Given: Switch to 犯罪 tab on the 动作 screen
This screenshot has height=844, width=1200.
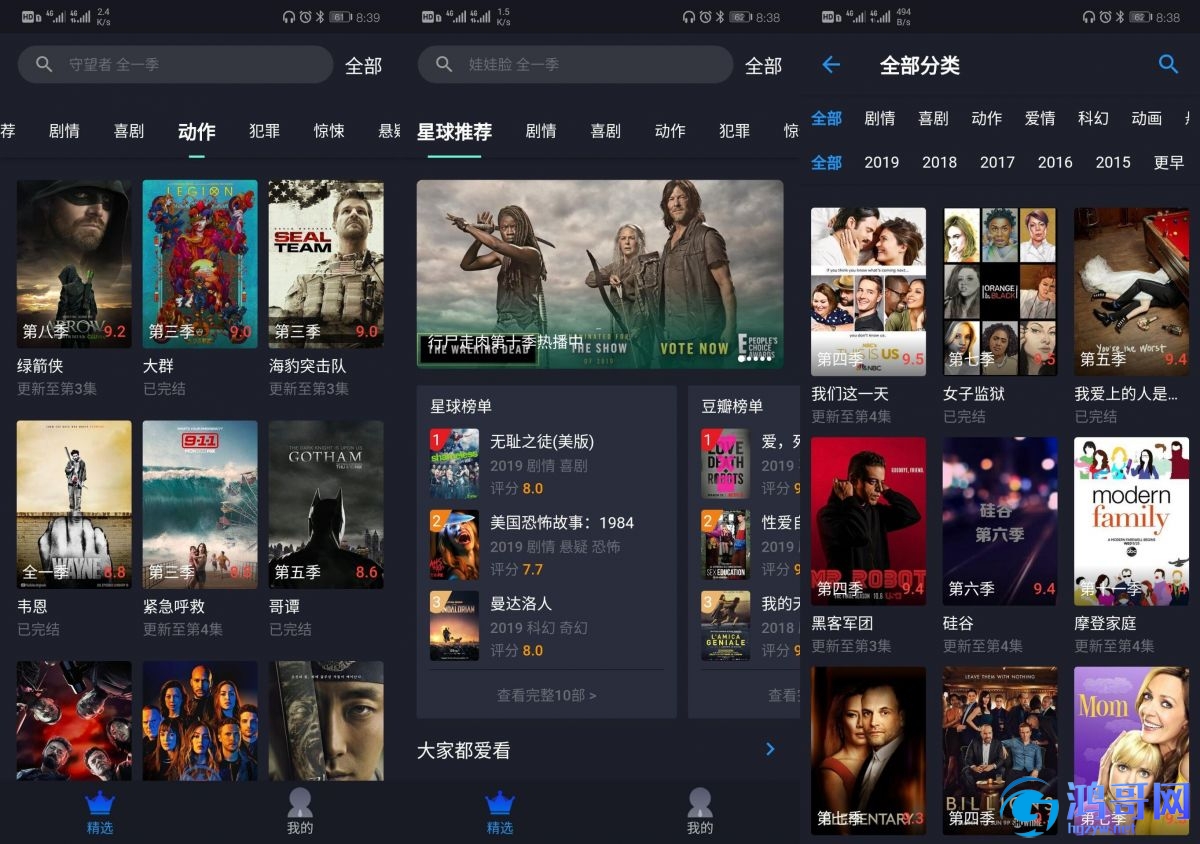Looking at the screenshot, I should pyautogui.click(x=265, y=131).
